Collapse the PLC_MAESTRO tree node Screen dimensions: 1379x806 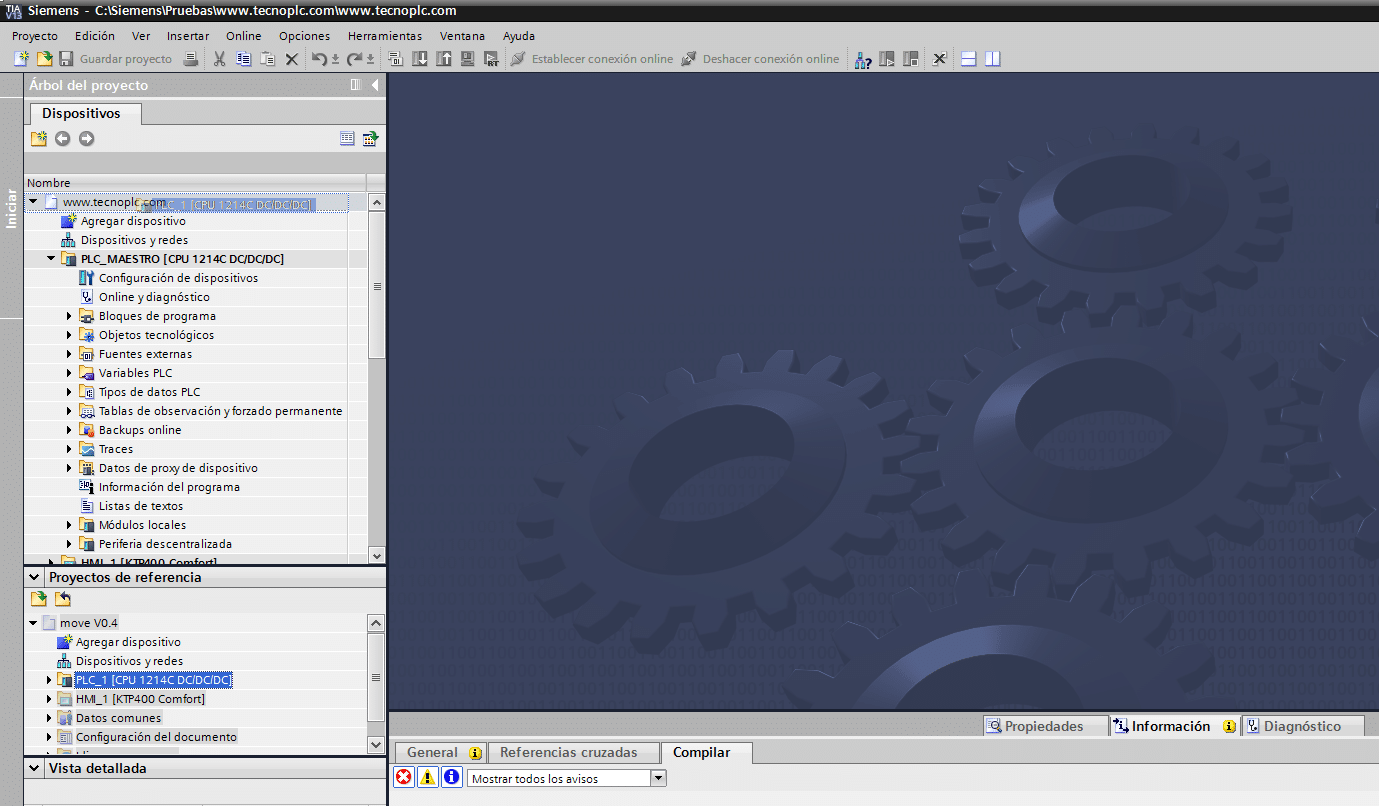click(51, 259)
